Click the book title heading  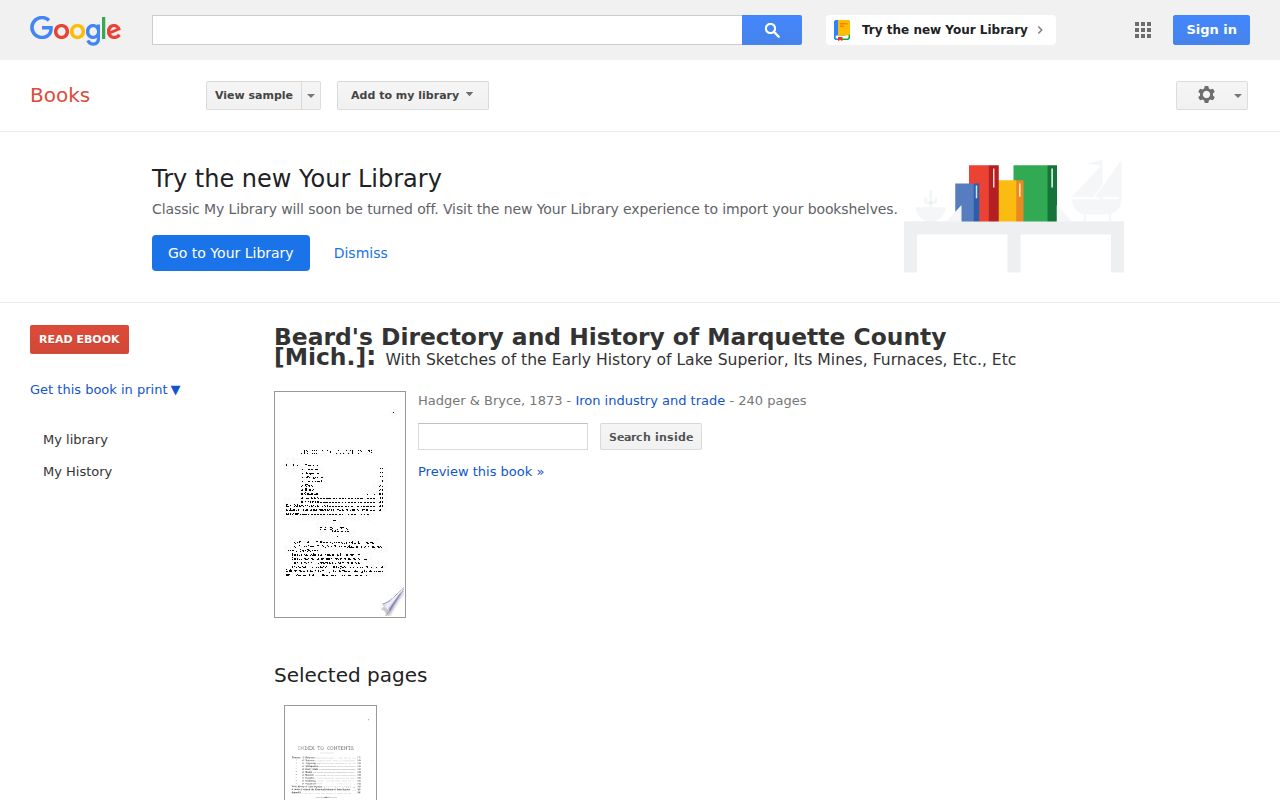tap(610, 347)
